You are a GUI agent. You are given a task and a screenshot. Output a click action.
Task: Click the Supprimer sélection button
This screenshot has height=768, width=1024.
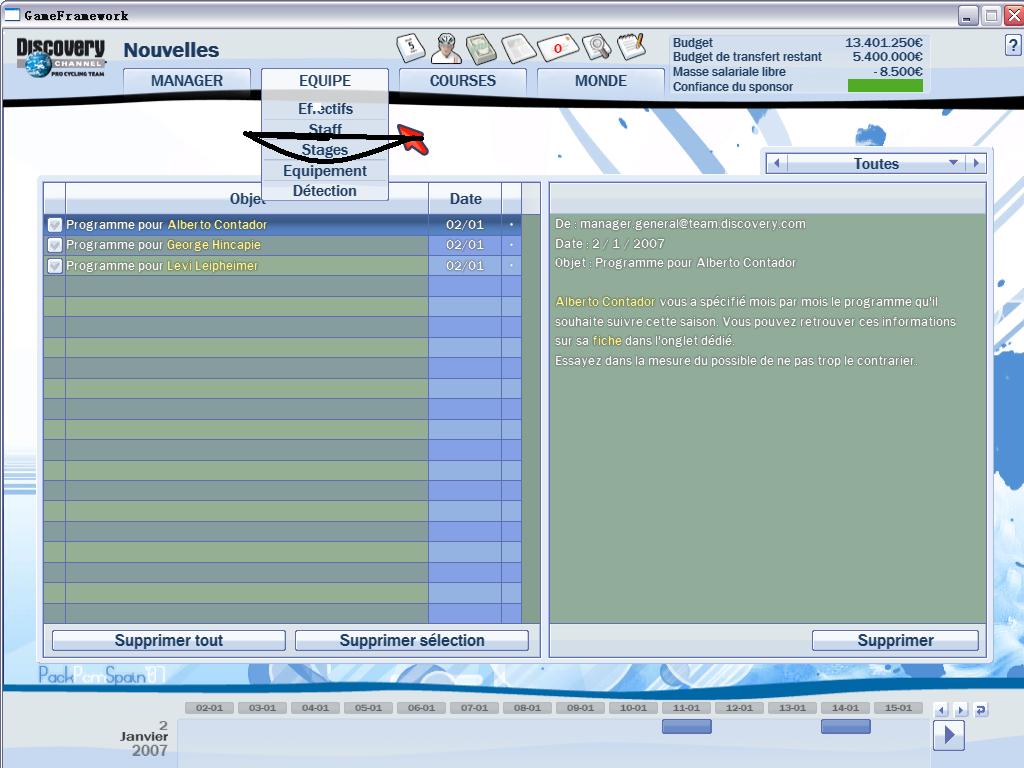pyautogui.click(x=411, y=641)
